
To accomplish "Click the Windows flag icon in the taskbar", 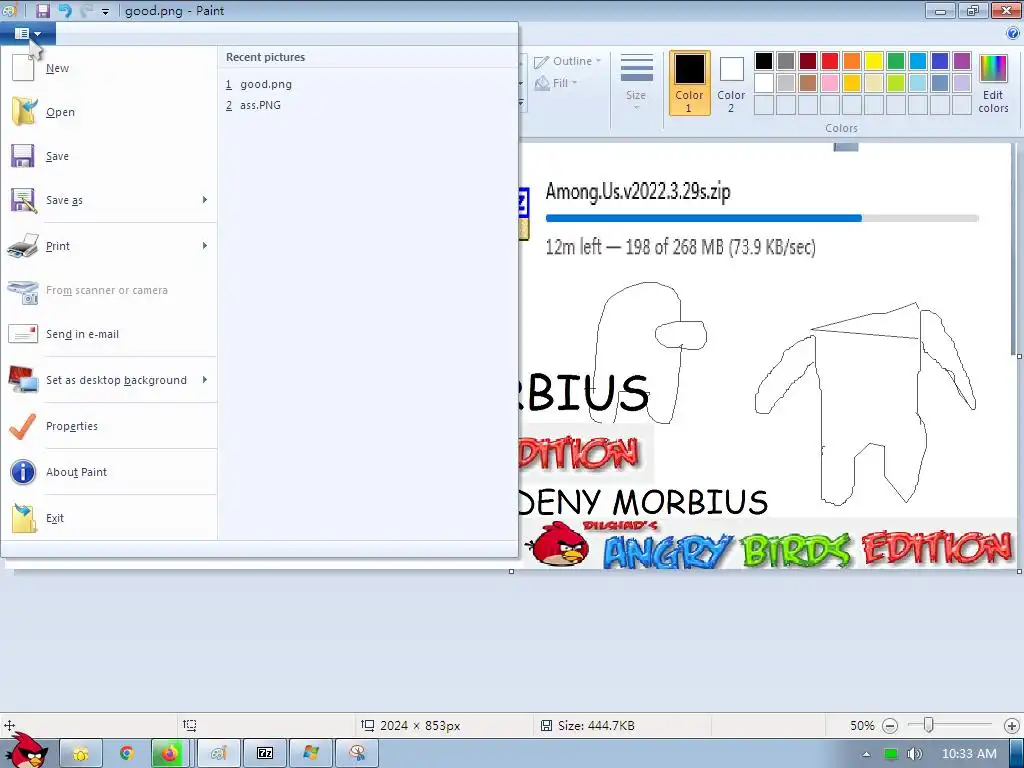I will tap(311, 754).
